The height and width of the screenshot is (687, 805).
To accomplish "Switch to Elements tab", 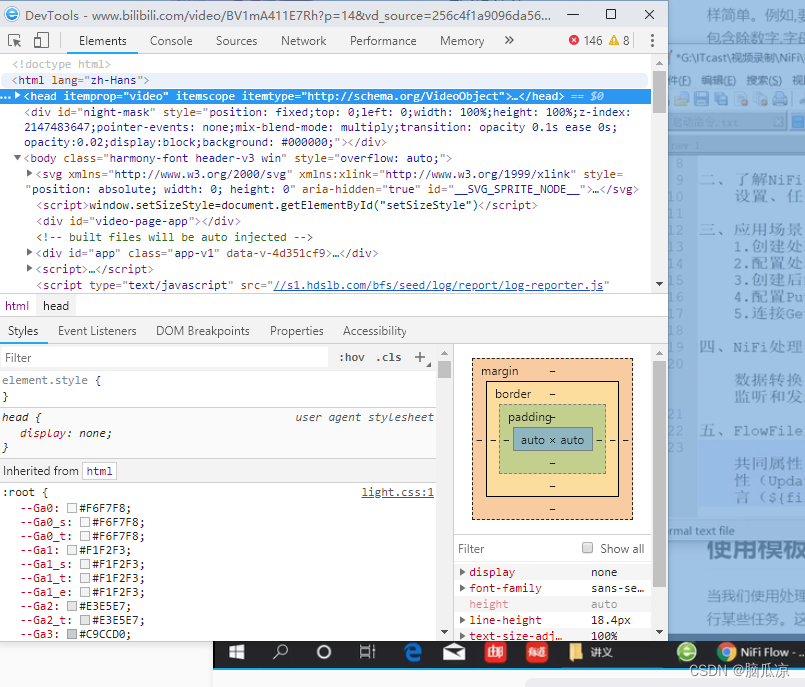I will [x=103, y=41].
